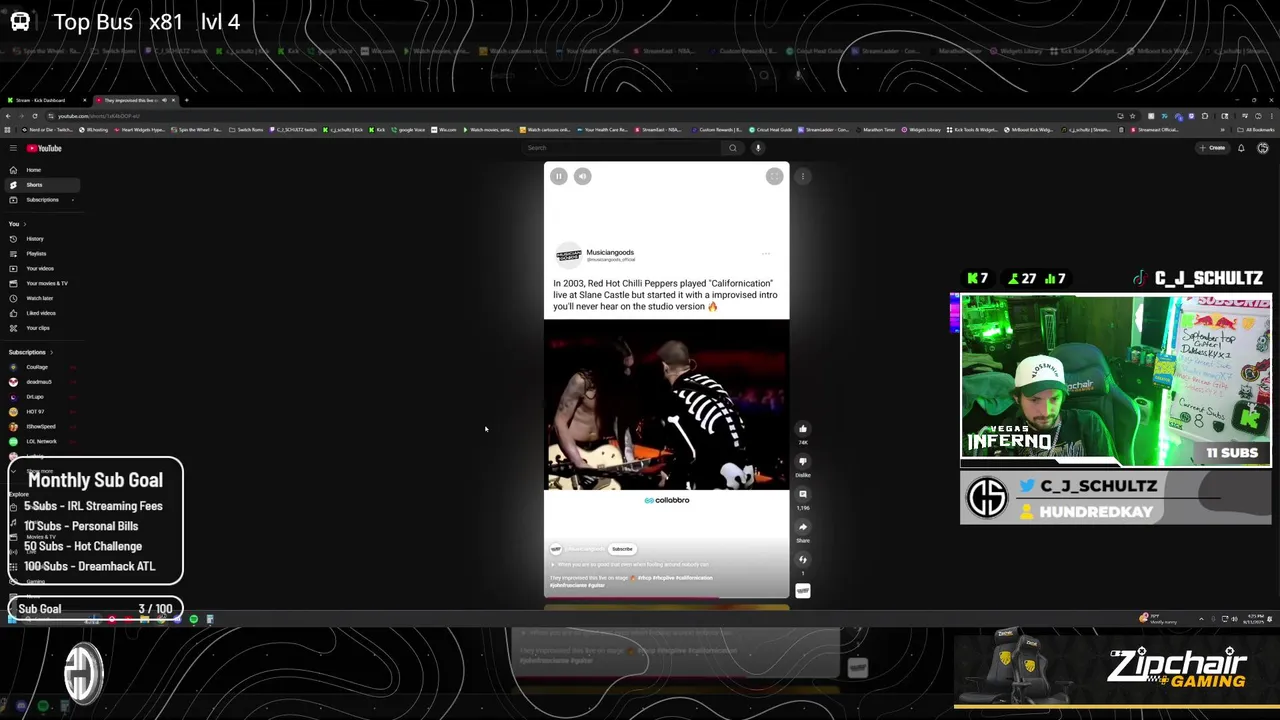Open the sound source thumbnail of the Short

tap(803, 591)
